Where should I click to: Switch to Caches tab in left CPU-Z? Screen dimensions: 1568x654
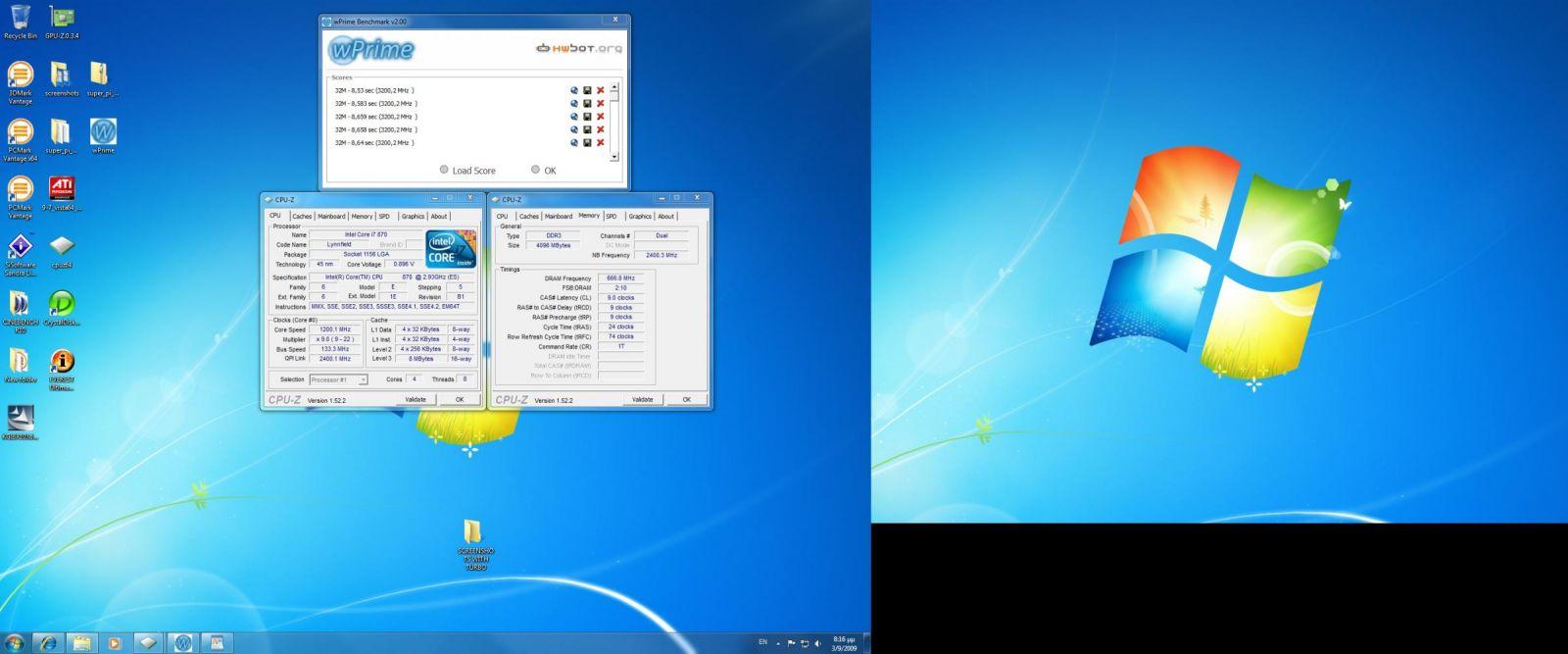coord(302,216)
